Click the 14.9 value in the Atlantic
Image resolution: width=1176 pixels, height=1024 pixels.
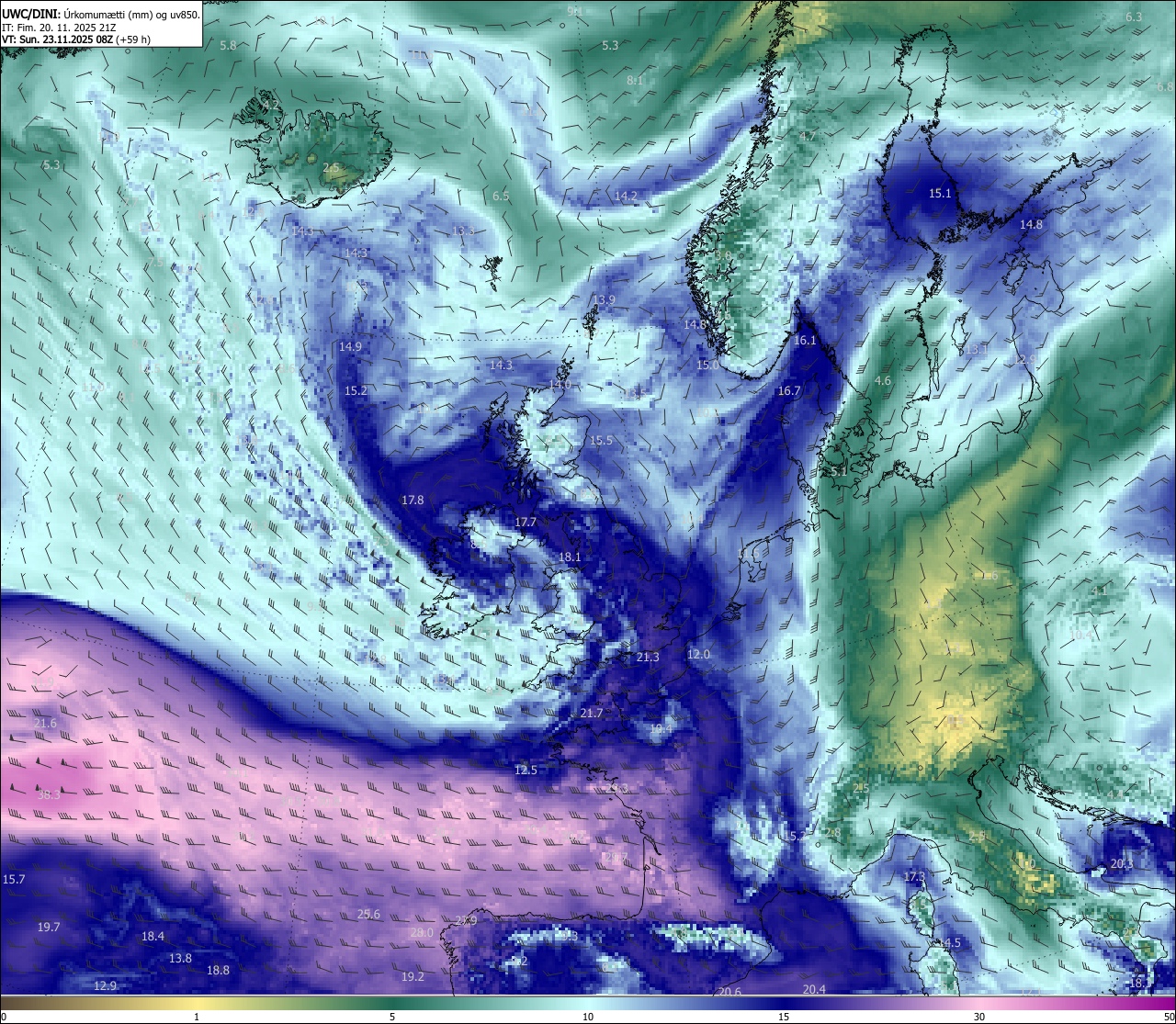tap(350, 347)
